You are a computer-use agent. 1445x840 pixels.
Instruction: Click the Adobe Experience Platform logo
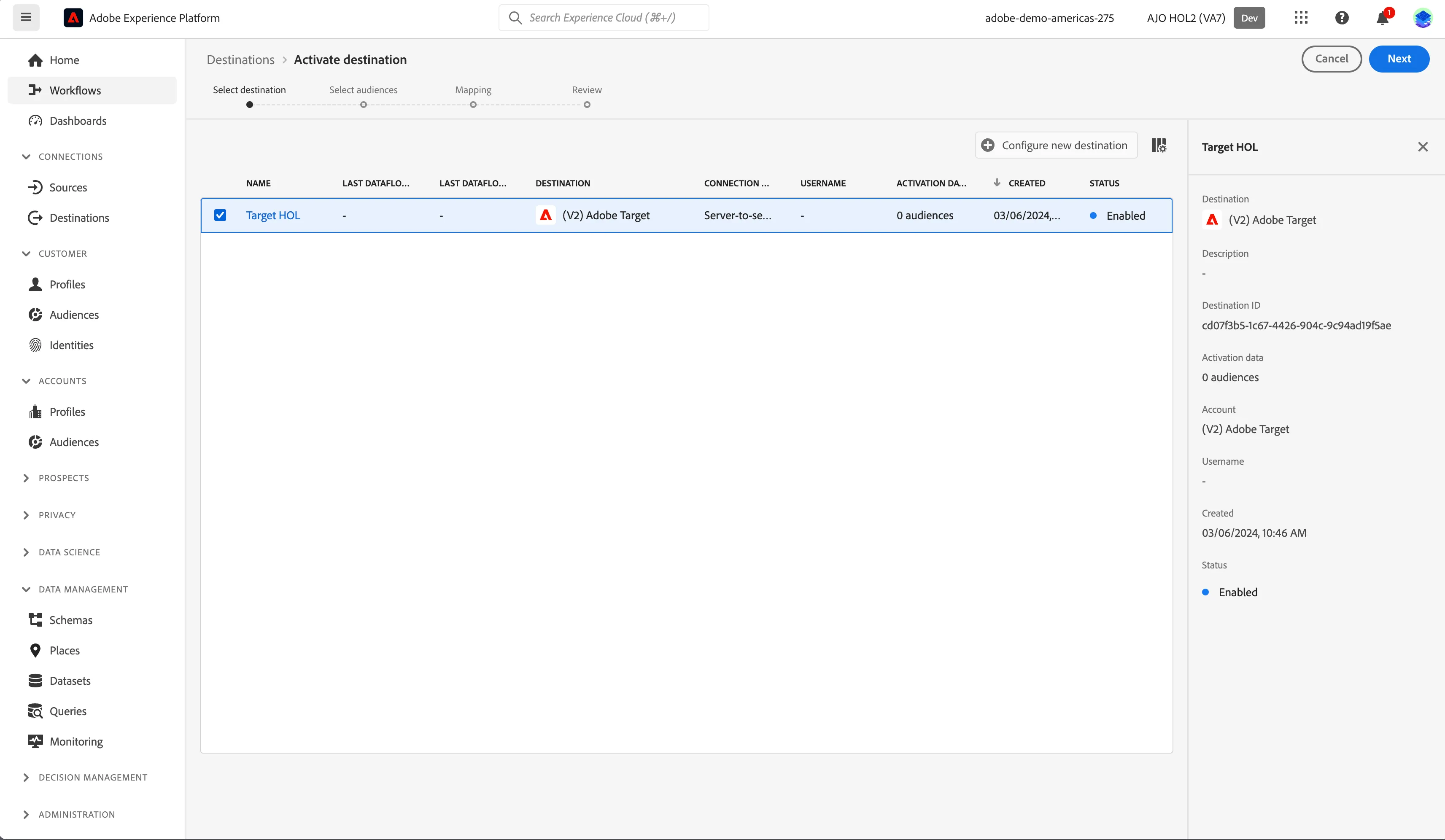point(73,18)
